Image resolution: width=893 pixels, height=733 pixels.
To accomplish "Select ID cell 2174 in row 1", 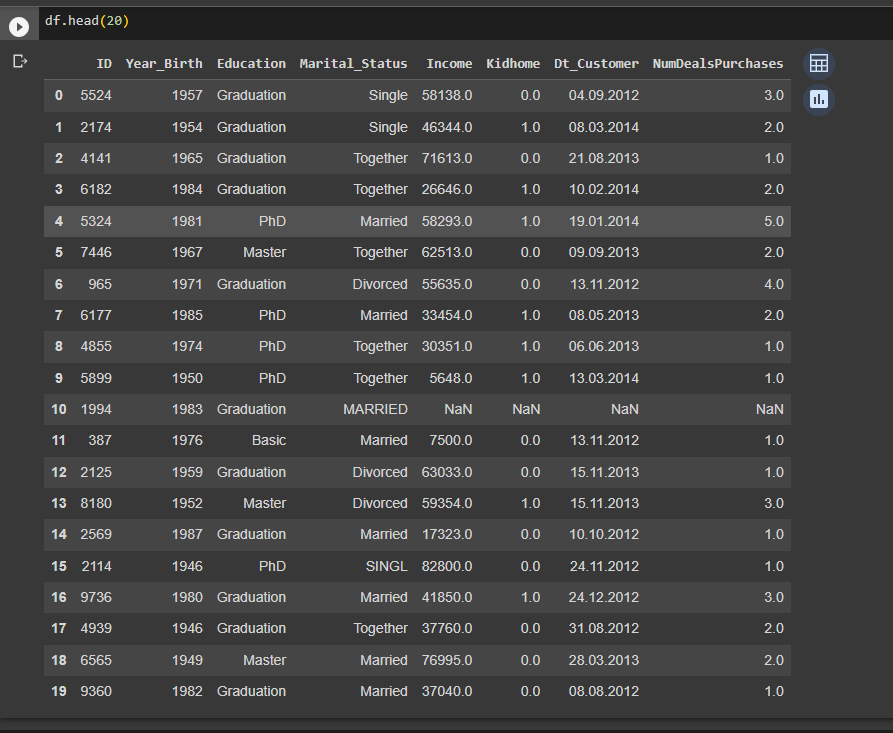I will 96,127.
